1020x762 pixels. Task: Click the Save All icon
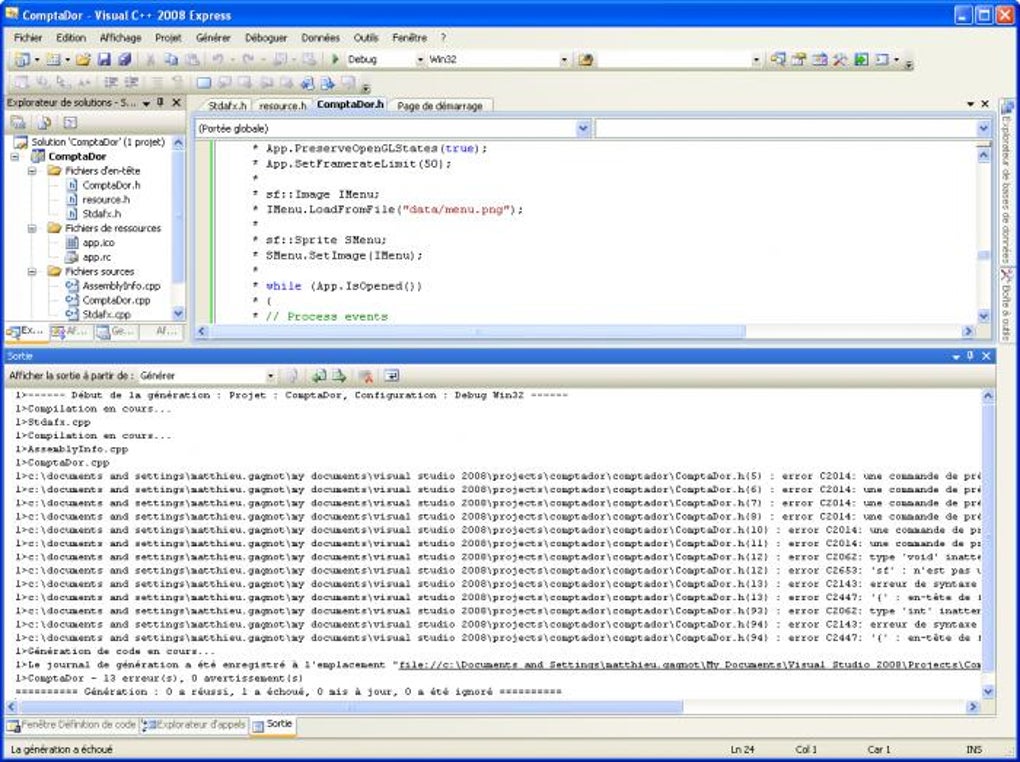click(x=124, y=60)
